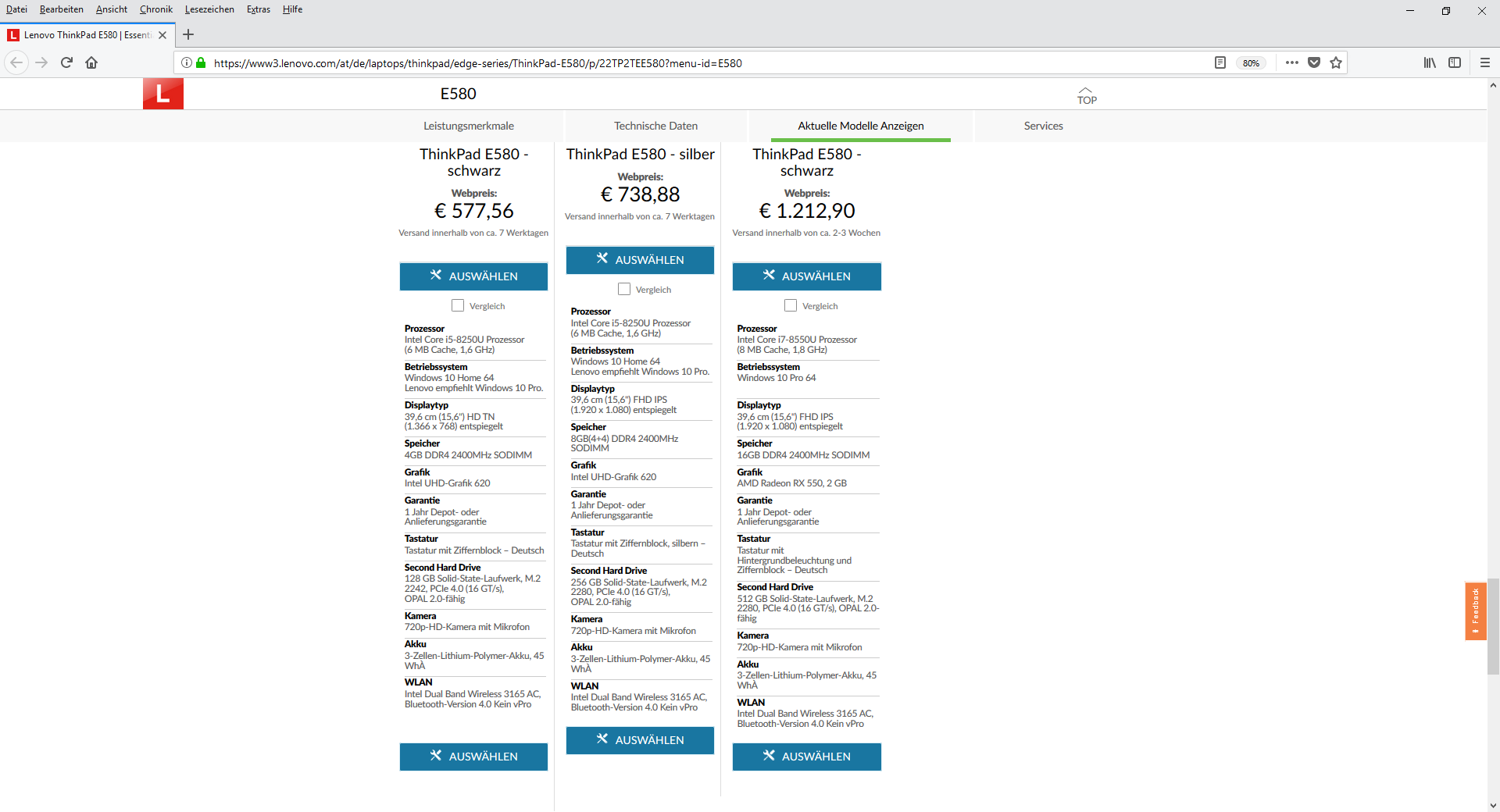Click the price € 577,56

[473, 211]
